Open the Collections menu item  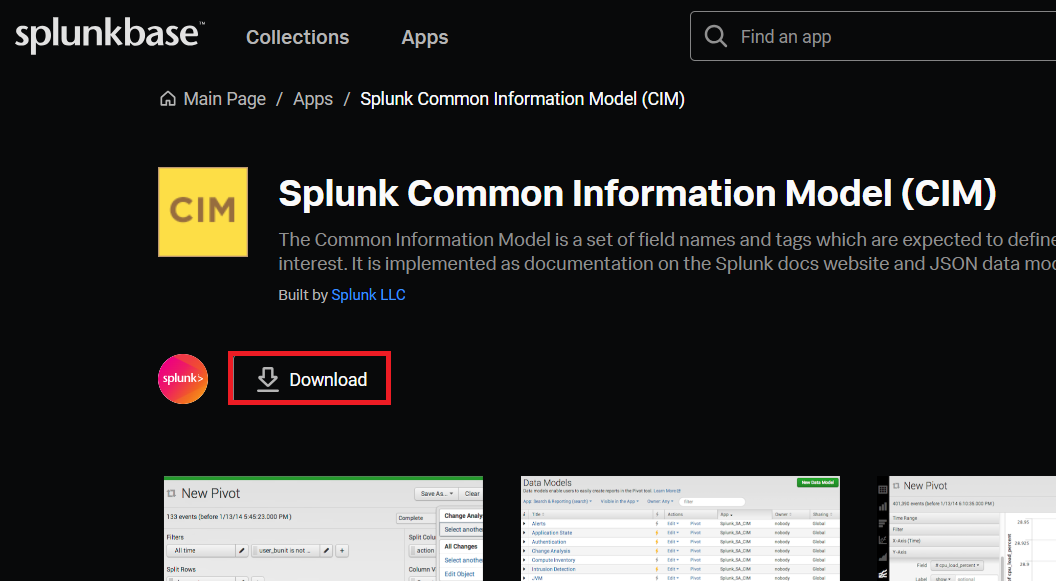(297, 37)
